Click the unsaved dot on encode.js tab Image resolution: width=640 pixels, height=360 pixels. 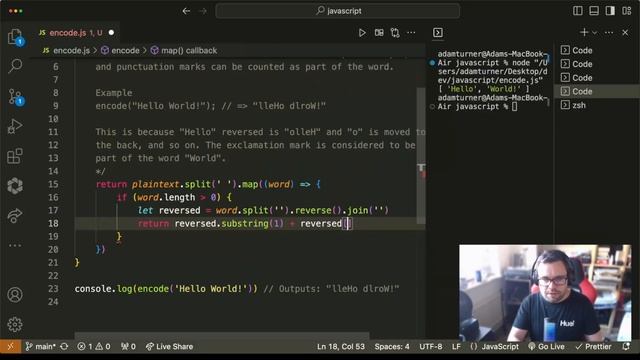click(x=111, y=33)
